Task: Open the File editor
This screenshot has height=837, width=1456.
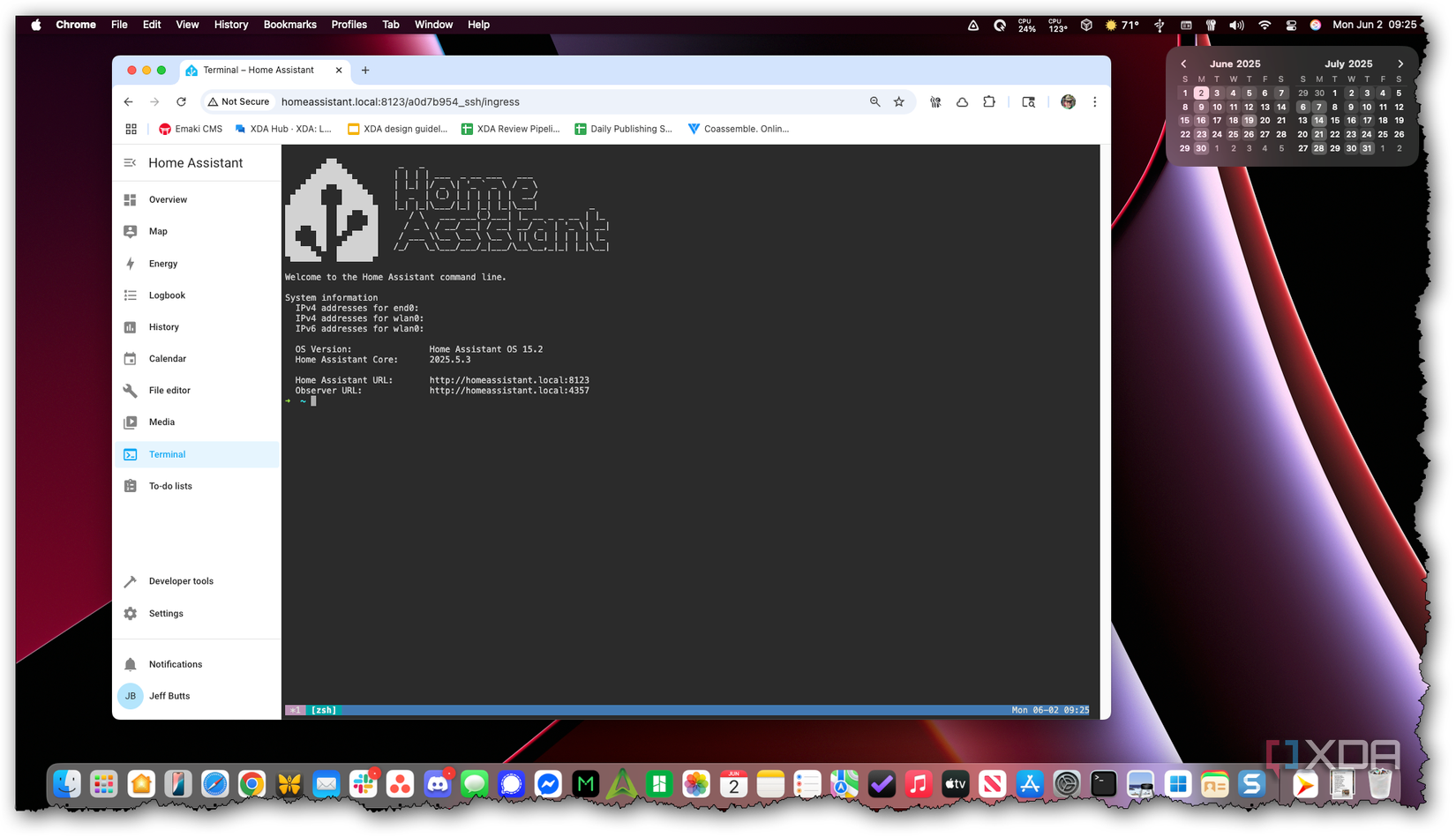Action: click(x=170, y=390)
